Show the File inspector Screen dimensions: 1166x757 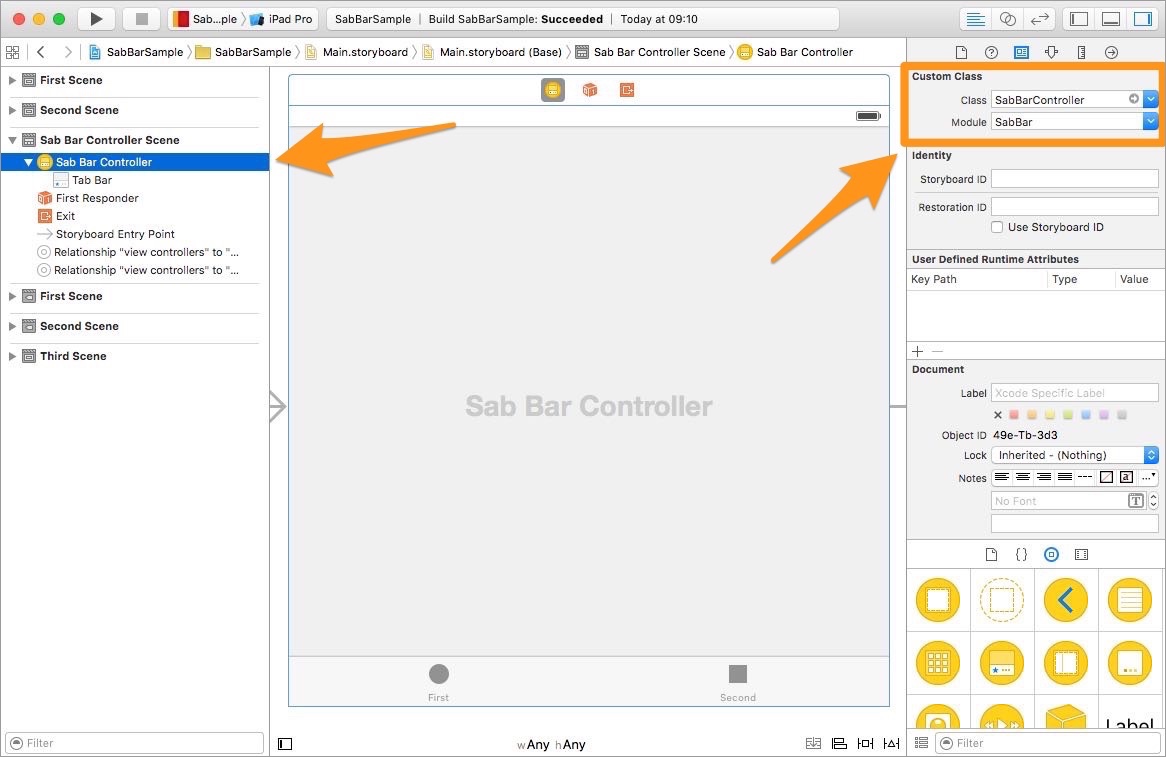(961, 52)
